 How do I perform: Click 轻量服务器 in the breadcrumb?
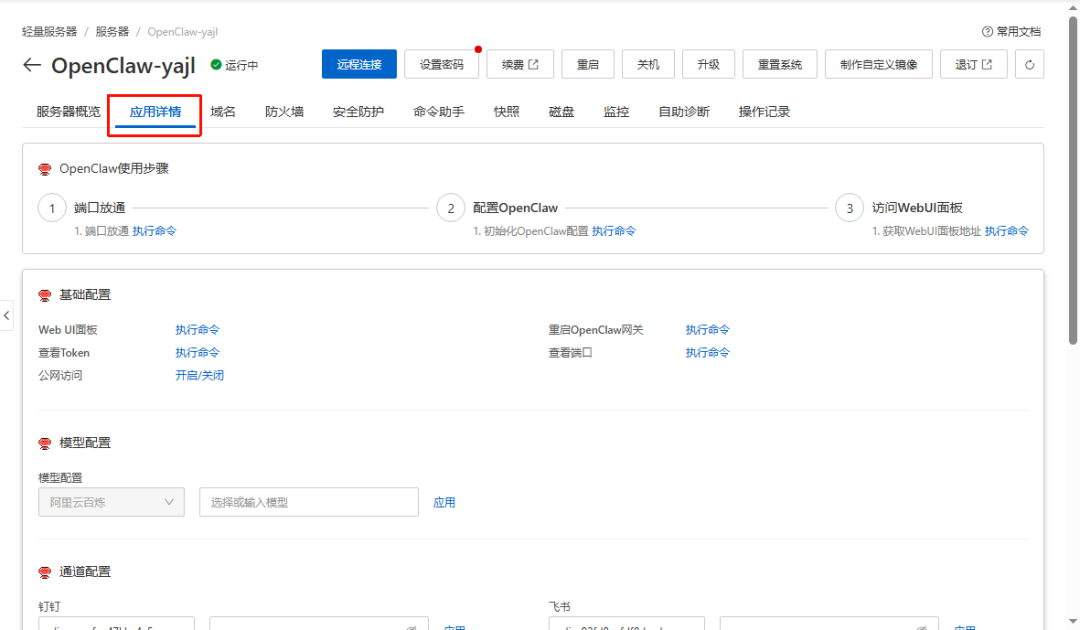pyautogui.click(x=49, y=32)
